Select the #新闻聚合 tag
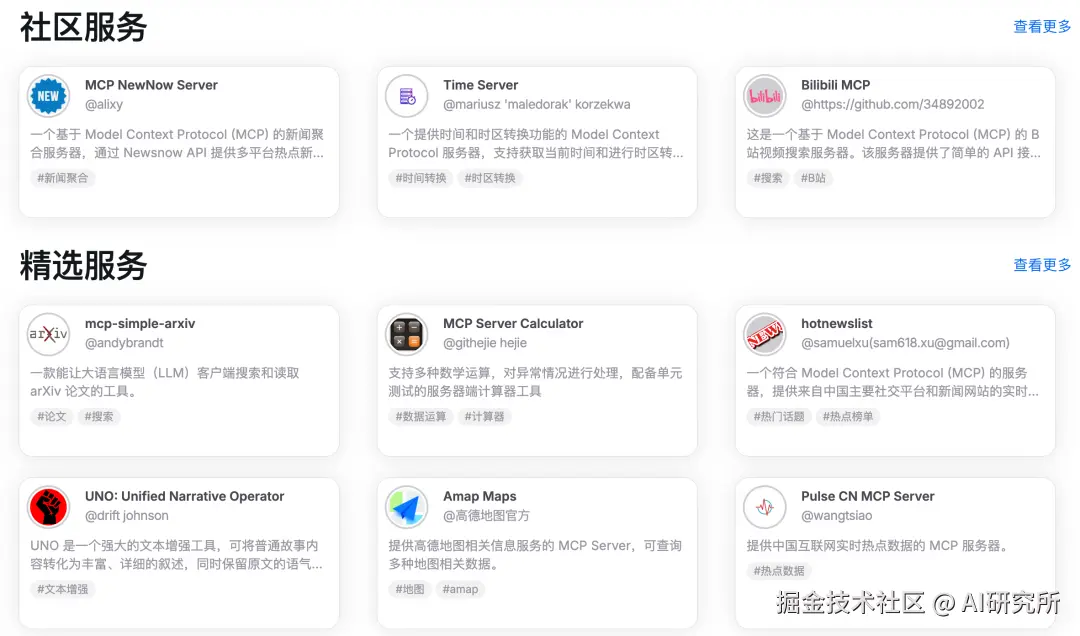Image resolution: width=1080 pixels, height=636 pixels. 63,178
